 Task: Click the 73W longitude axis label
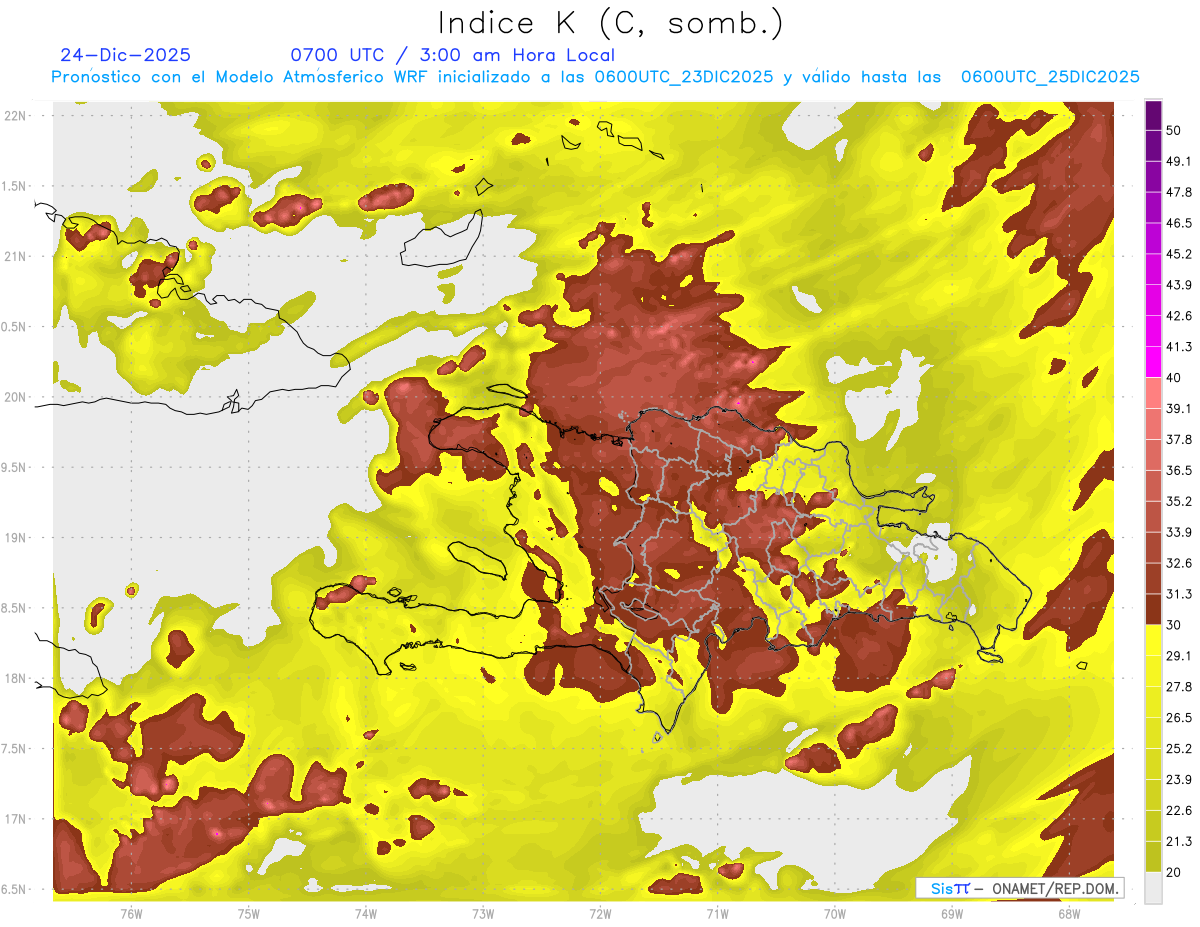[483, 914]
